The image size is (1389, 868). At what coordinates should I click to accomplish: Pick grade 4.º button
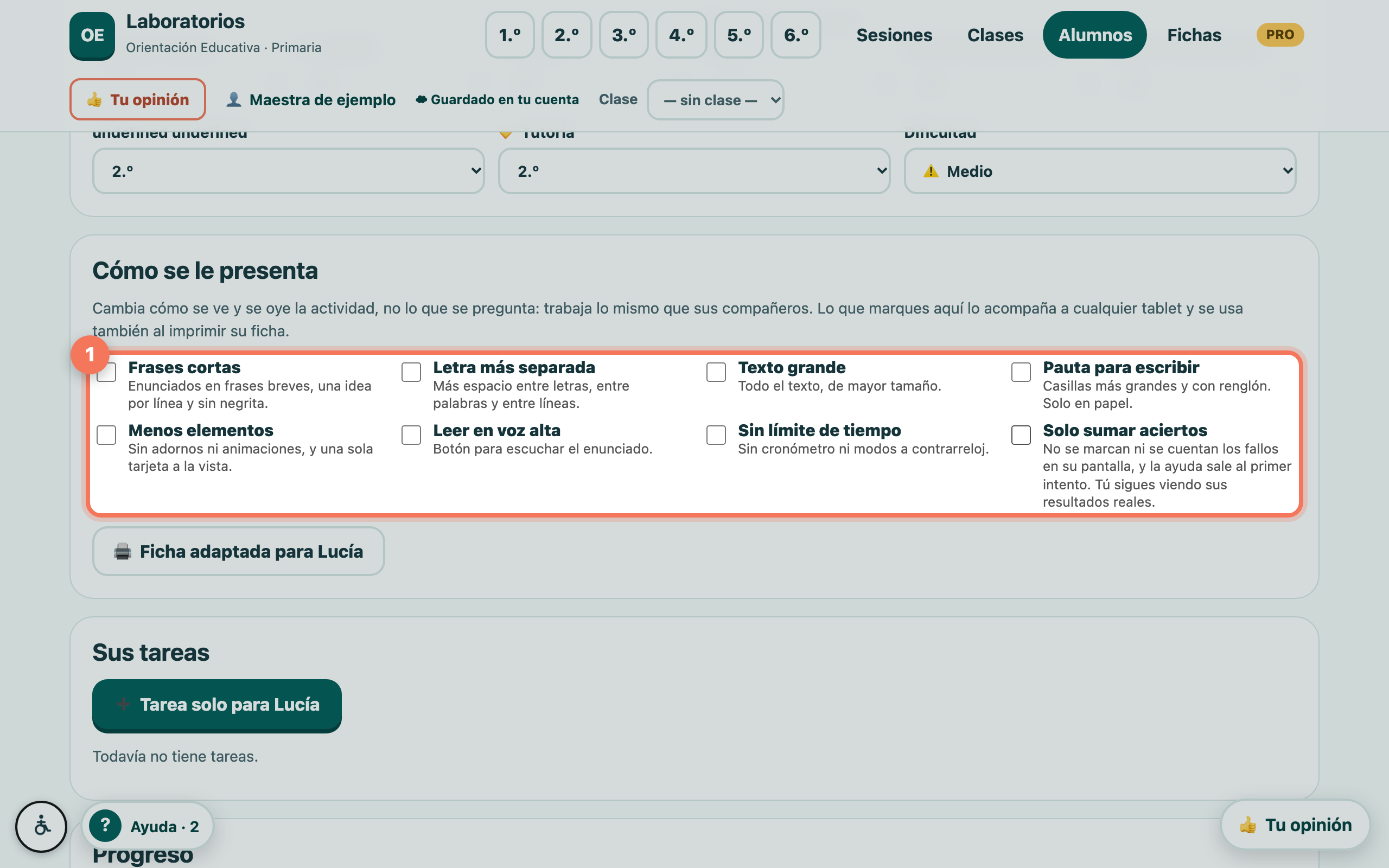(x=681, y=35)
